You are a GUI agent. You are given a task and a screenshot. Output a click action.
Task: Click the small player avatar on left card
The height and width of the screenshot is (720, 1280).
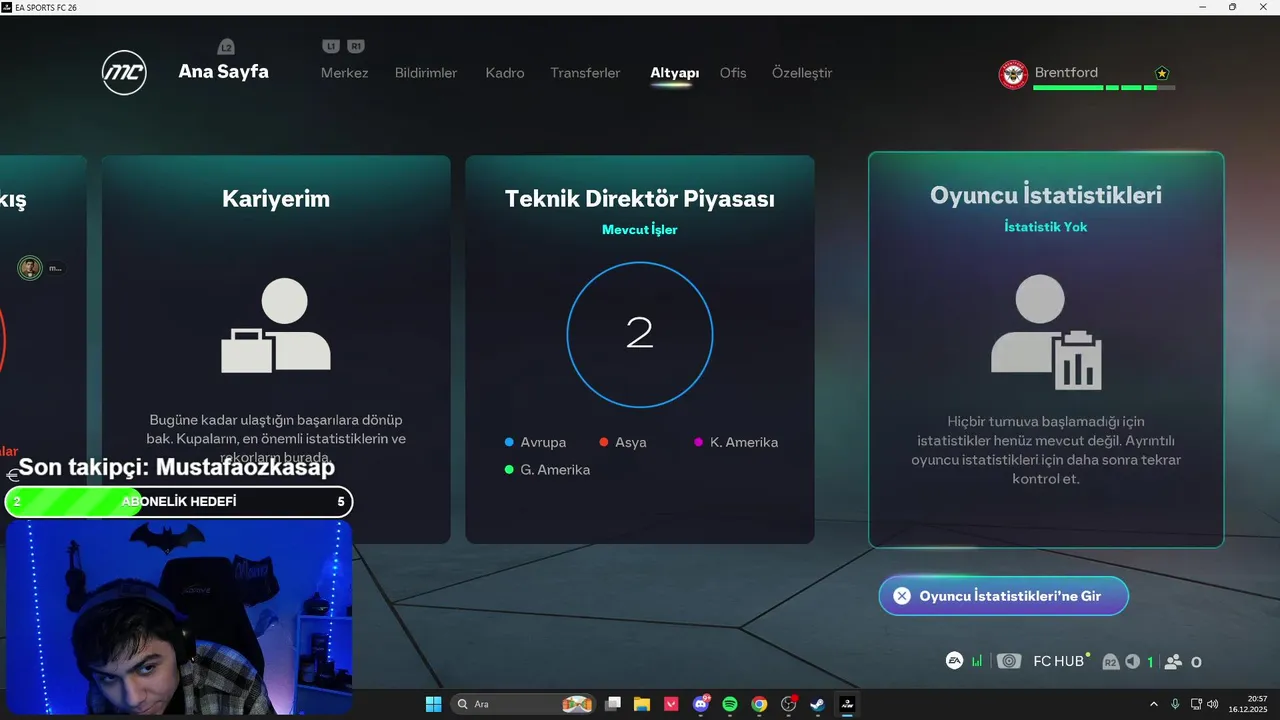(30, 268)
